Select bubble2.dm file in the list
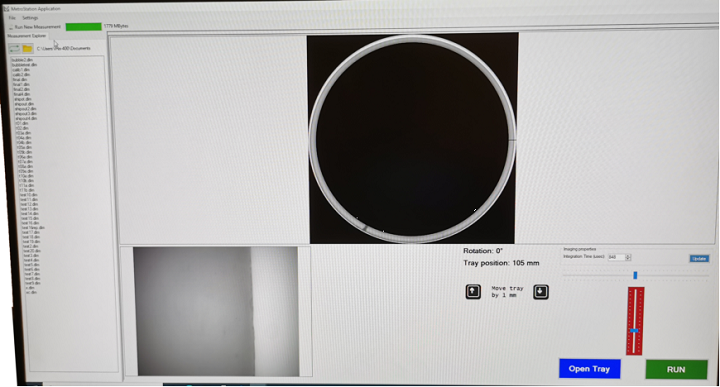Image resolution: width=720 pixels, height=387 pixels. click(22, 60)
